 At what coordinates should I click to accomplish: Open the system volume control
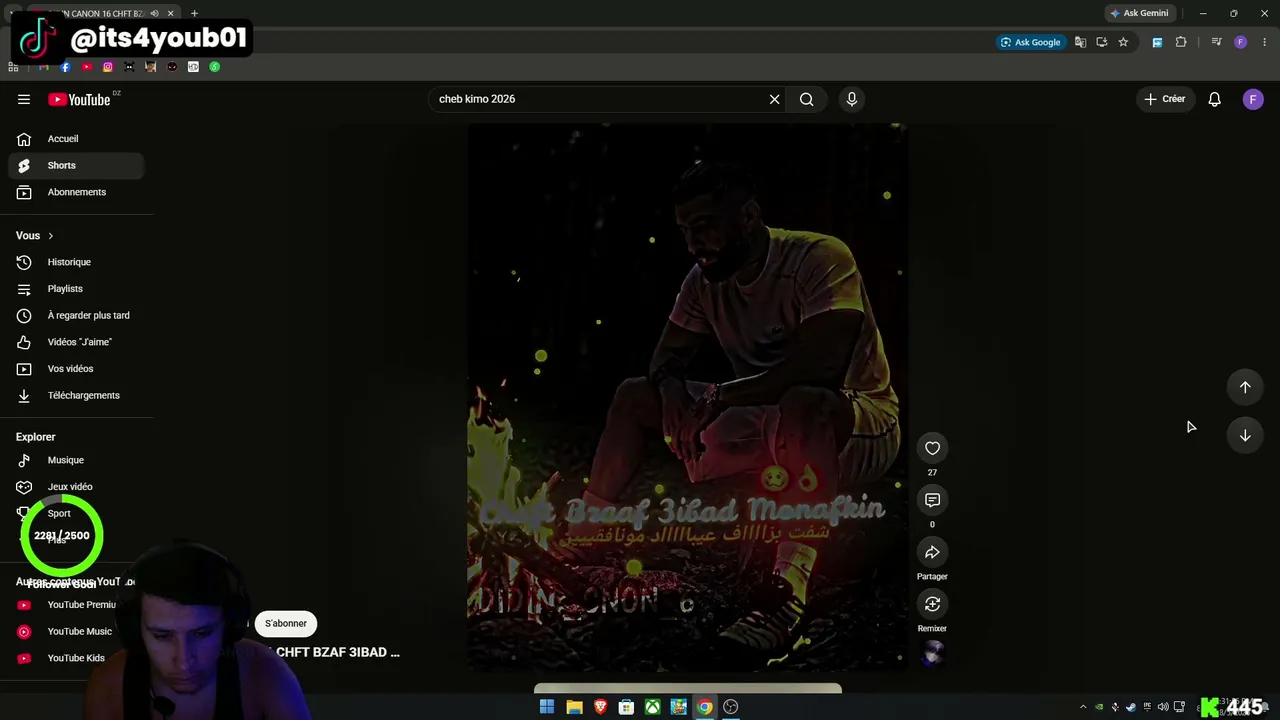(x=1163, y=707)
